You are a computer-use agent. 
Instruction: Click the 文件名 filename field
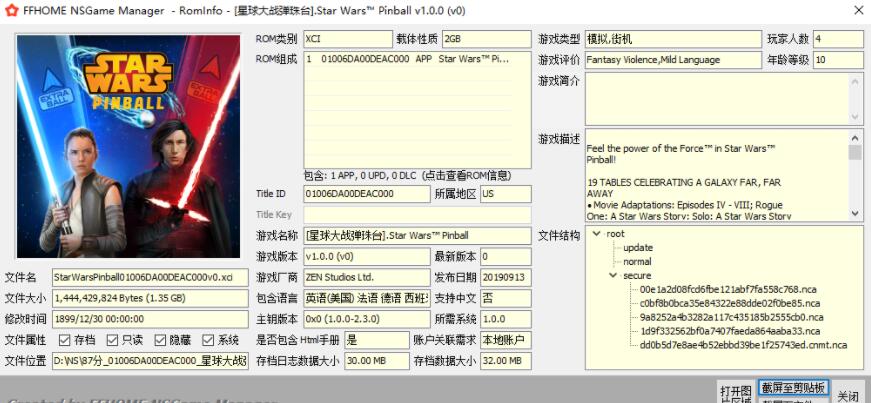pos(150,277)
